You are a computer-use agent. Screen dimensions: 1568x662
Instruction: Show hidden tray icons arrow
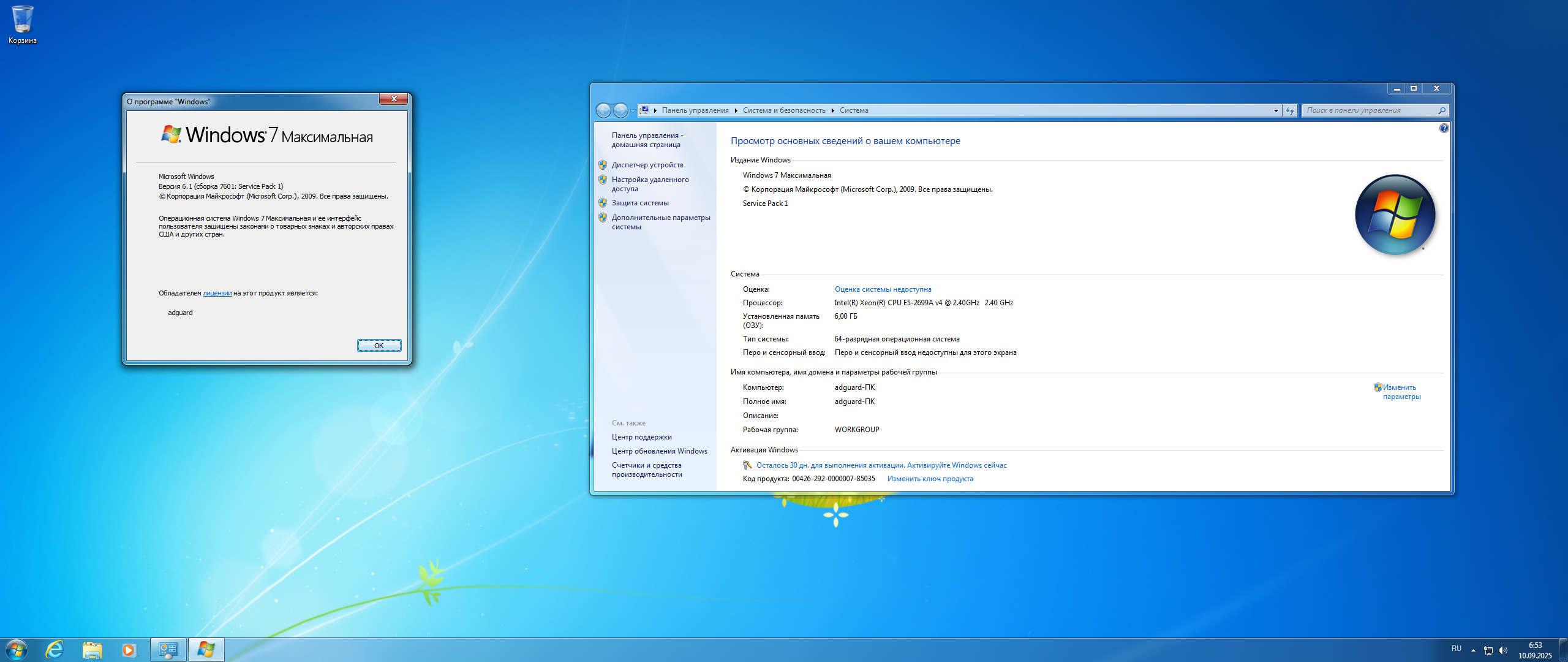[1473, 650]
